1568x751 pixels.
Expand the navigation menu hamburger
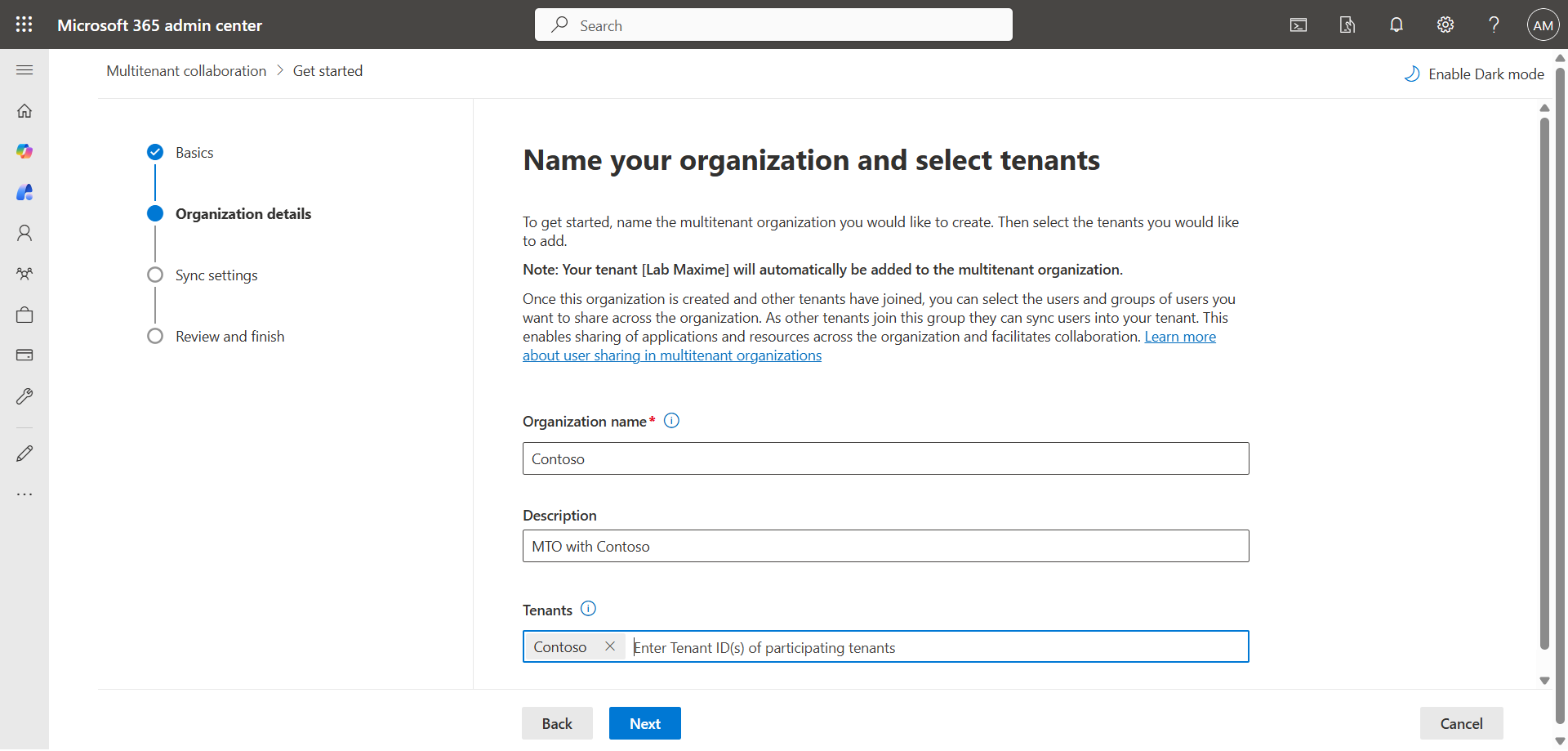(24, 70)
